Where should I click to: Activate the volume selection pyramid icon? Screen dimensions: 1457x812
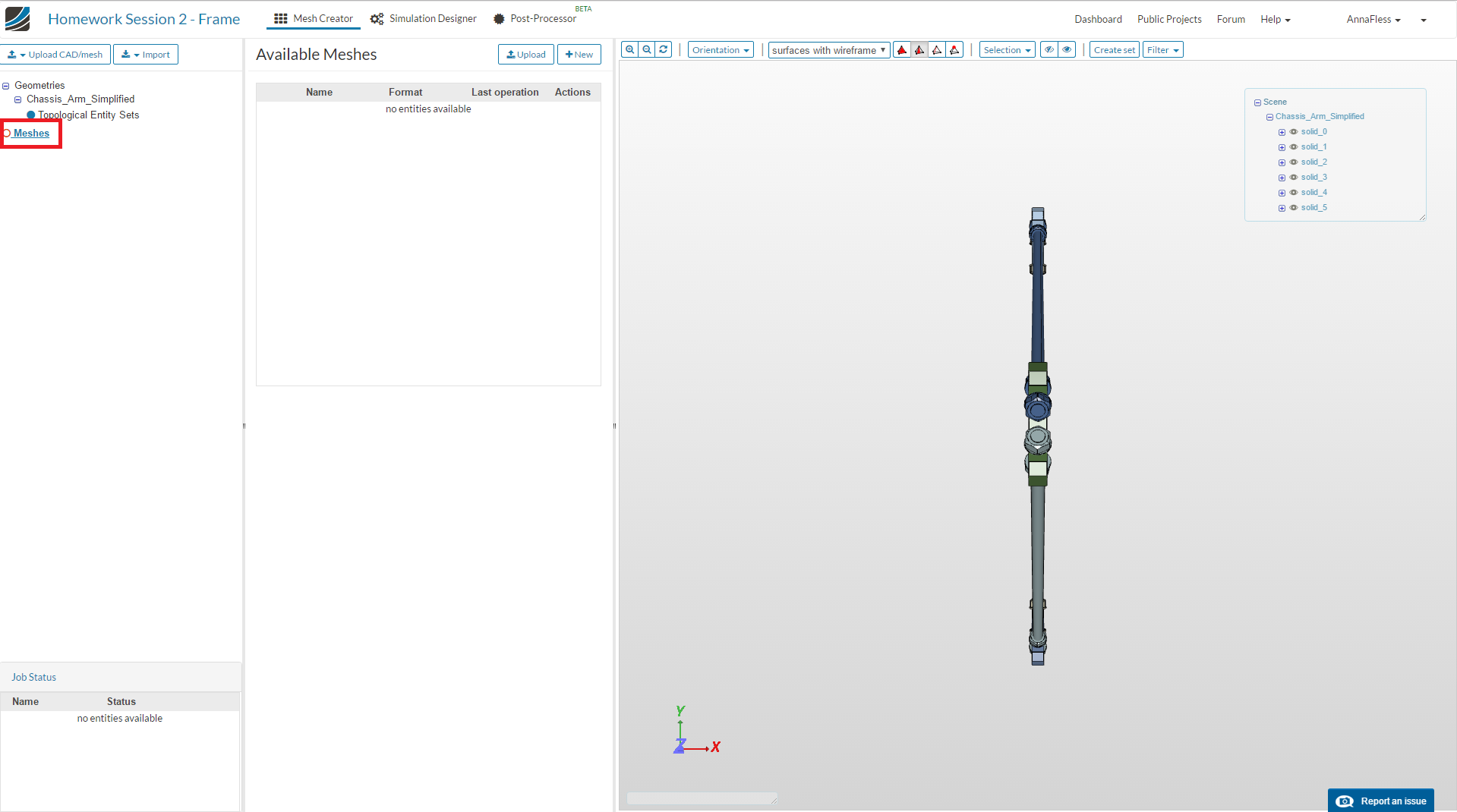[x=902, y=50]
